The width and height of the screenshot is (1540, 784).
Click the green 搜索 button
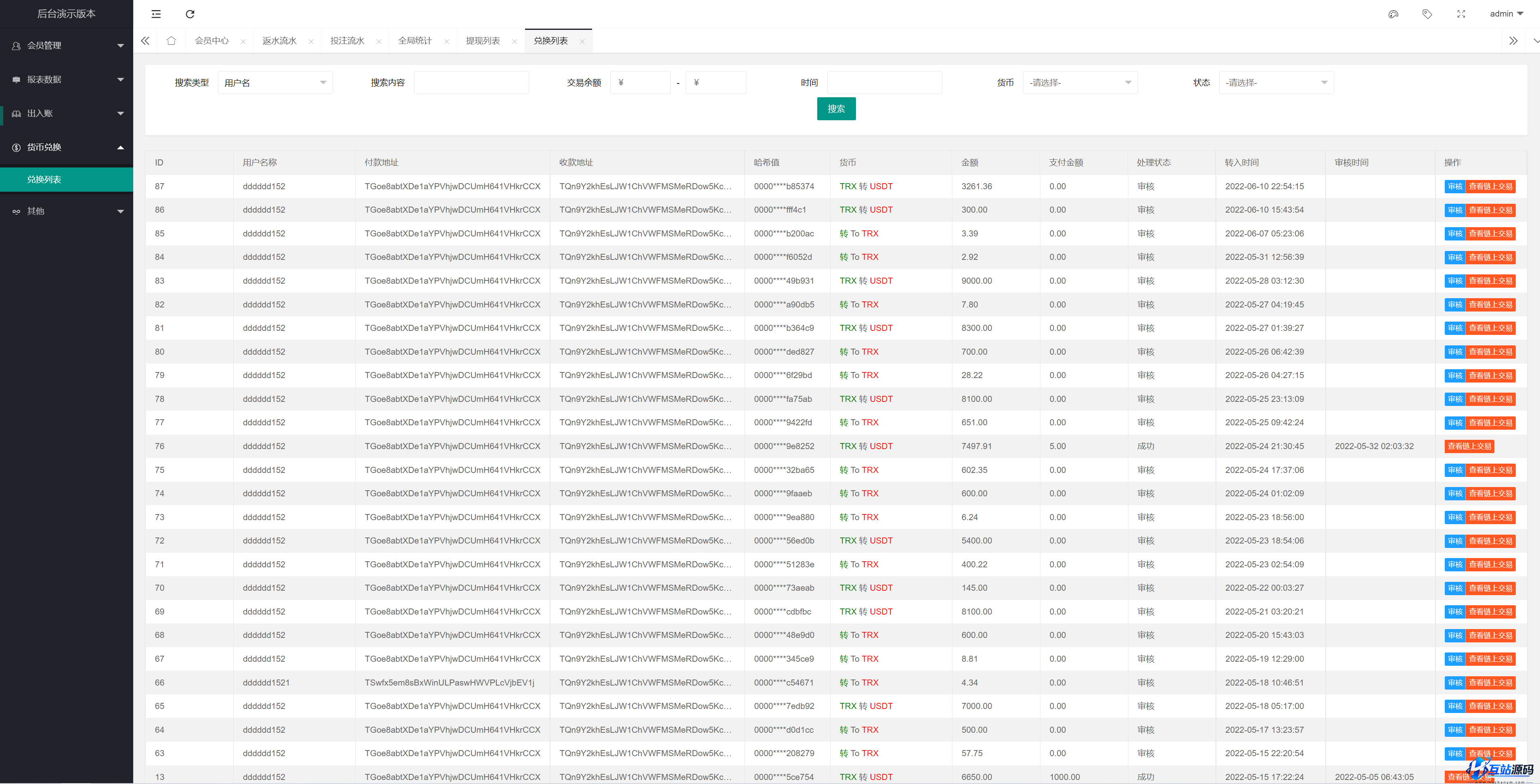(x=836, y=109)
